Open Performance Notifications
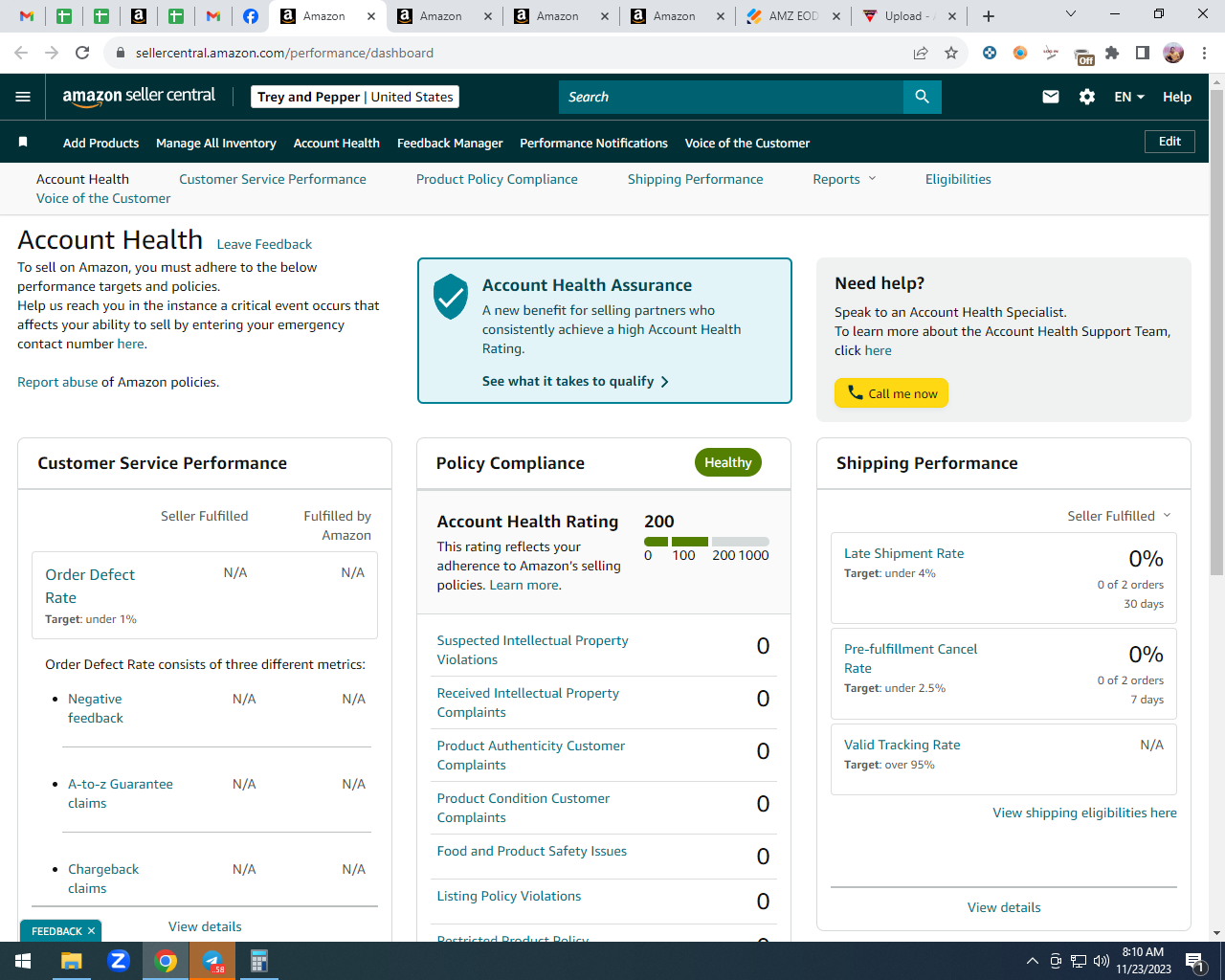This screenshot has width=1225, height=980. (x=593, y=143)
